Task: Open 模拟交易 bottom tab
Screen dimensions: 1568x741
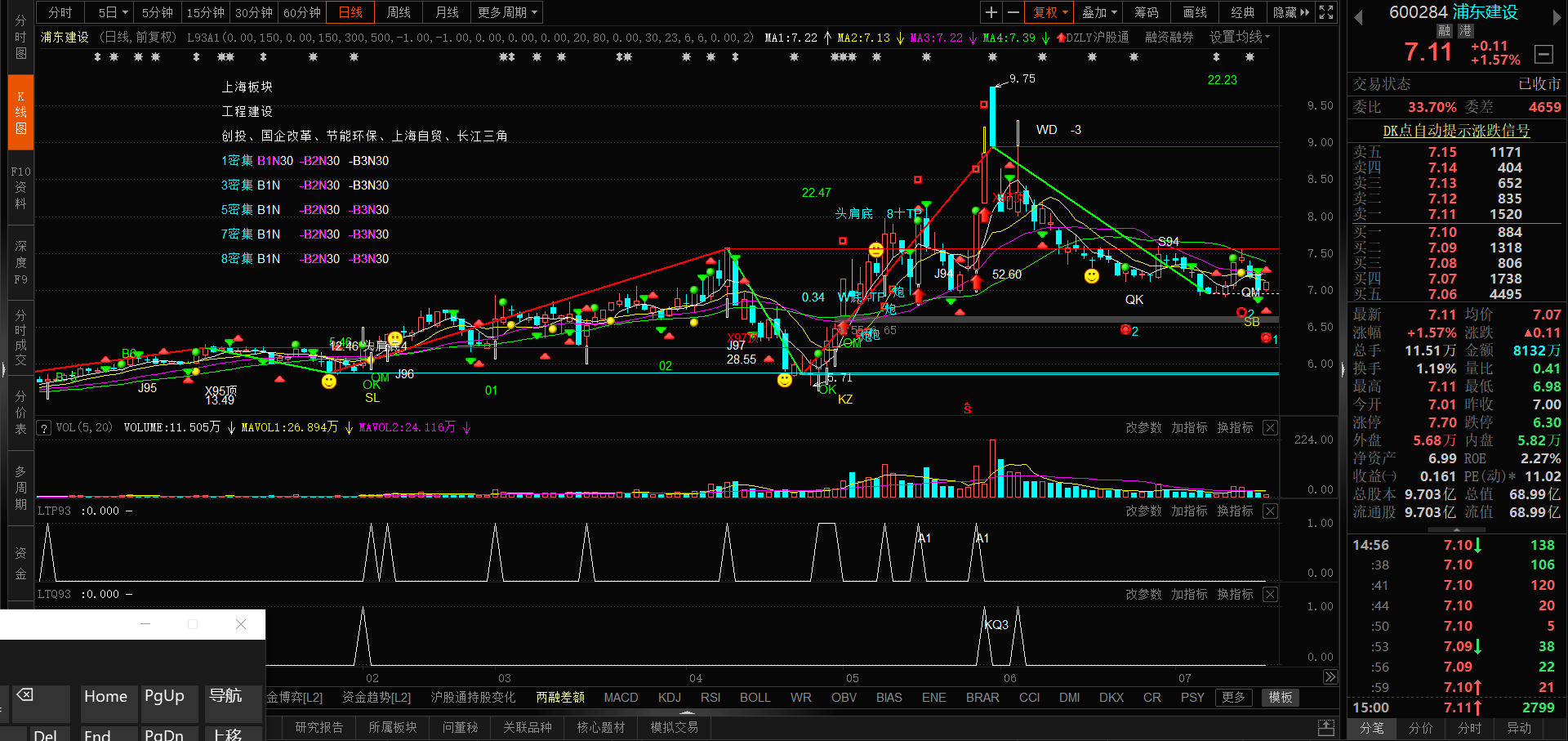Action: click(x=674, y=727)
